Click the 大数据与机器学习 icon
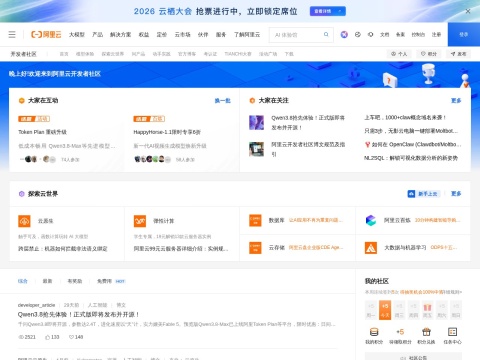This screenshot has height=360, width=480. [x=371, y=248]
